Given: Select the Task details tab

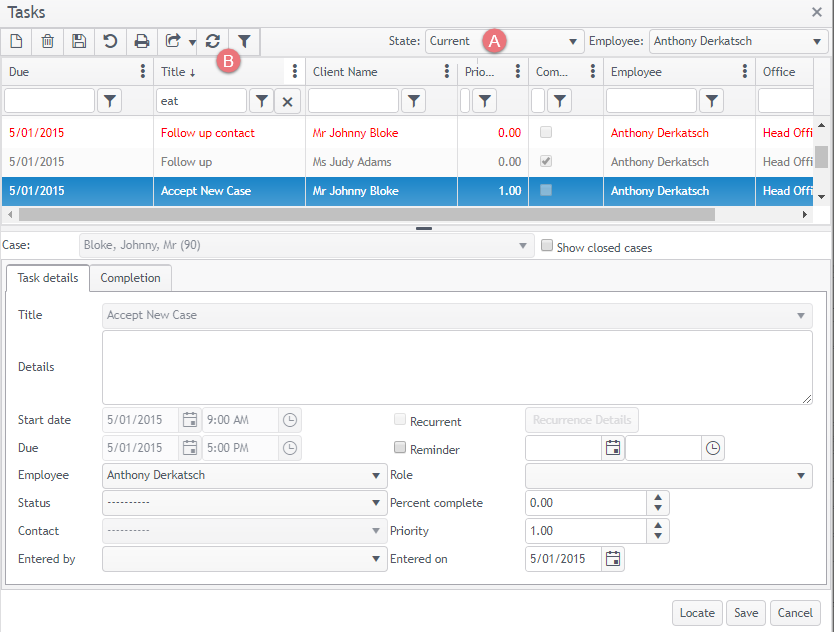Looking at the screenshot, I should point(48,278).
